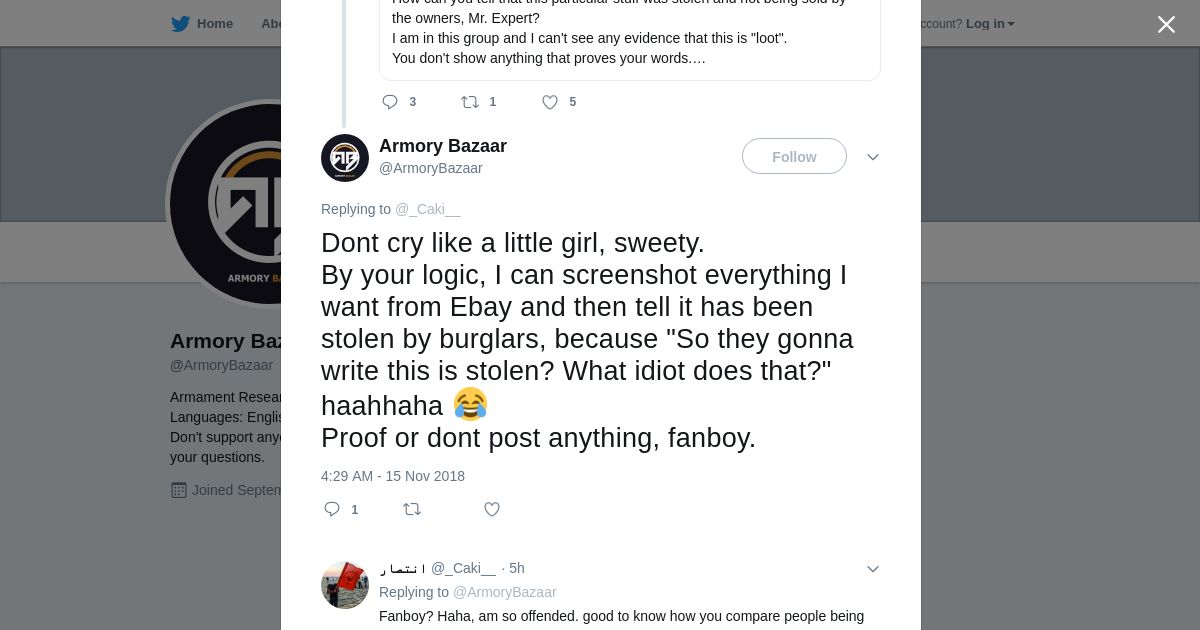
Task: Close the tweet overlay with the X
Action: 1166,24
